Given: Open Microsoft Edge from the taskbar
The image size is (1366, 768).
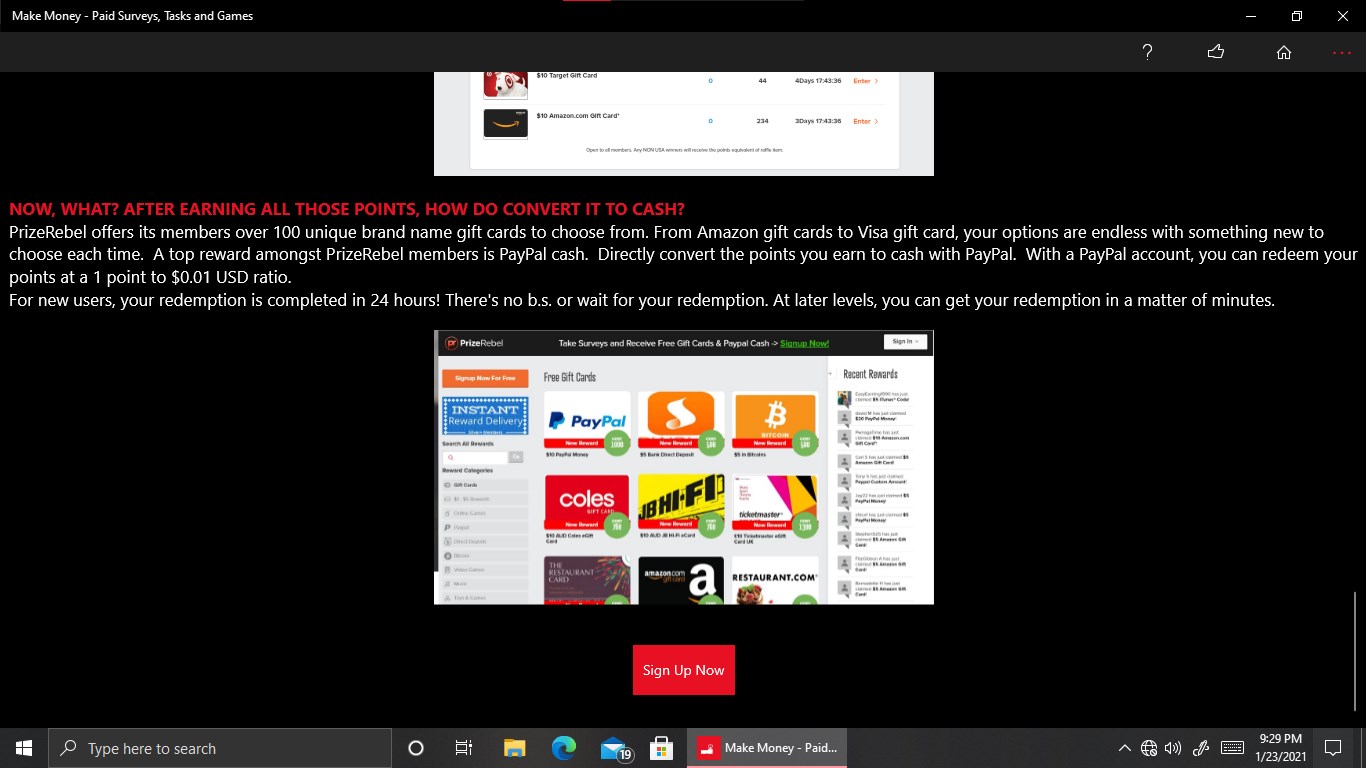Looking at the screenshot, I should click(564, 748).
